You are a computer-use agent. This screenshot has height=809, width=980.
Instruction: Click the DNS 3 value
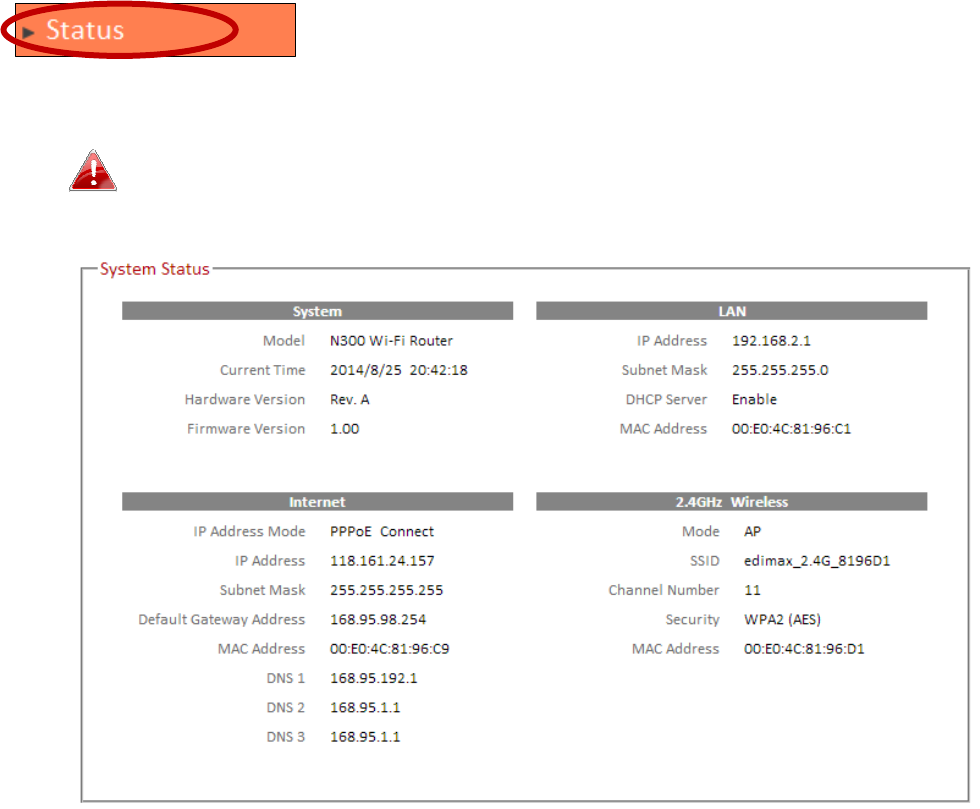(365, 737)
